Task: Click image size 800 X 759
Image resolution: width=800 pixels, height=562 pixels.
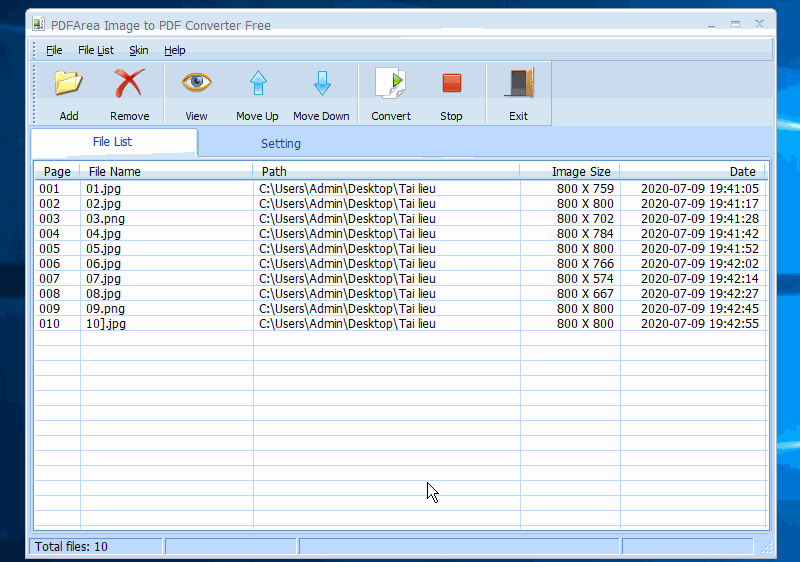Action: coord(585,189)
